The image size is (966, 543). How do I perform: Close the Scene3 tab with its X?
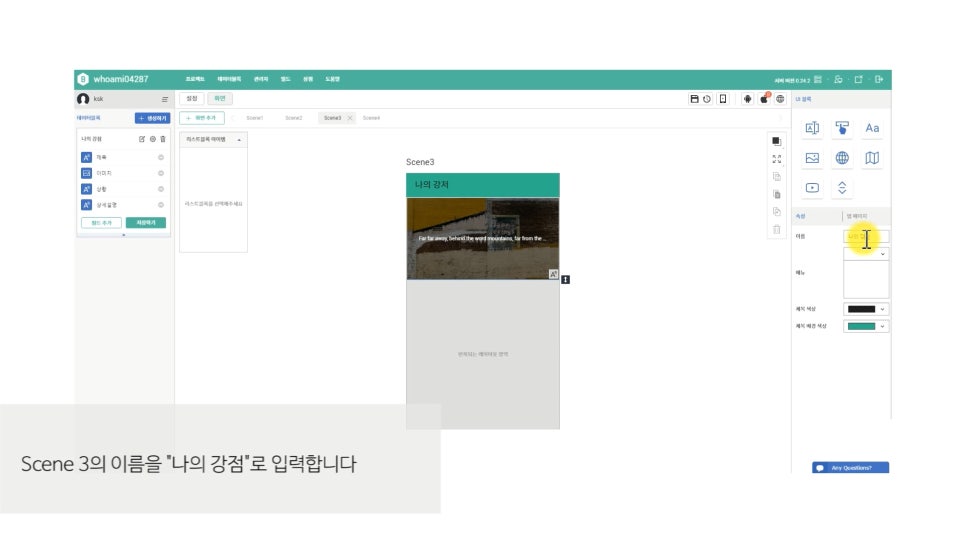click(350, 118)
